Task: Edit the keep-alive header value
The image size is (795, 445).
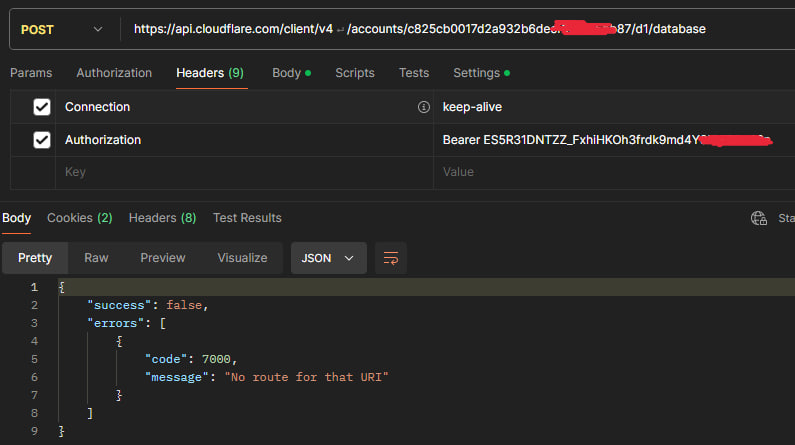Action: (613, 107)
